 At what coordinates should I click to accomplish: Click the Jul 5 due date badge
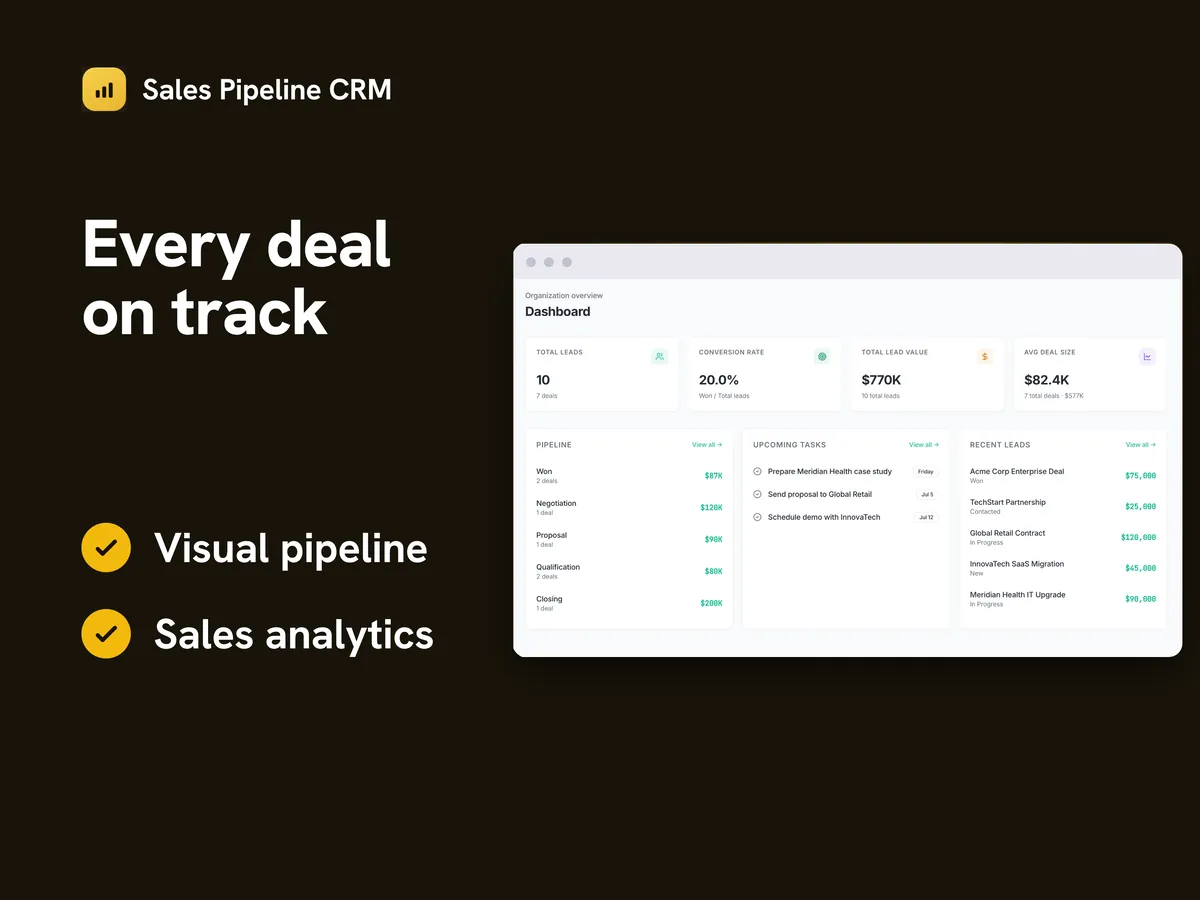[x=926, y=494]
